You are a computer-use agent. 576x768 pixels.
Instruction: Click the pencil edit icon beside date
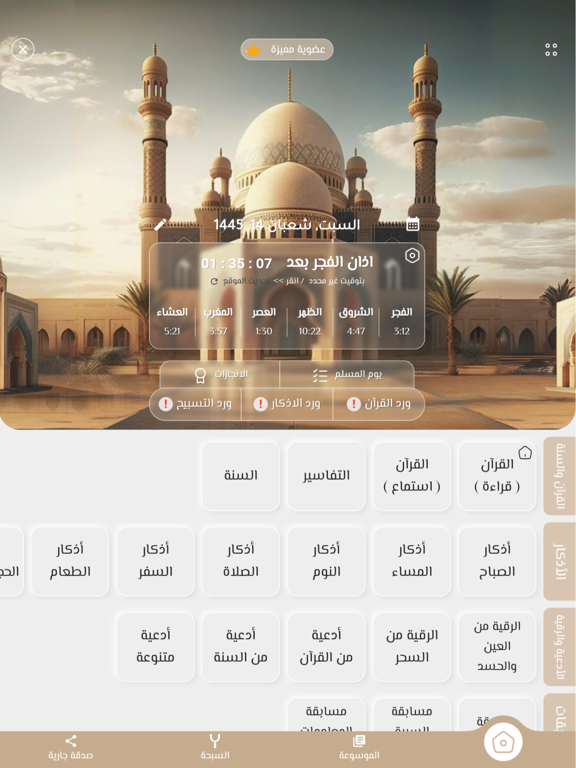160,225
